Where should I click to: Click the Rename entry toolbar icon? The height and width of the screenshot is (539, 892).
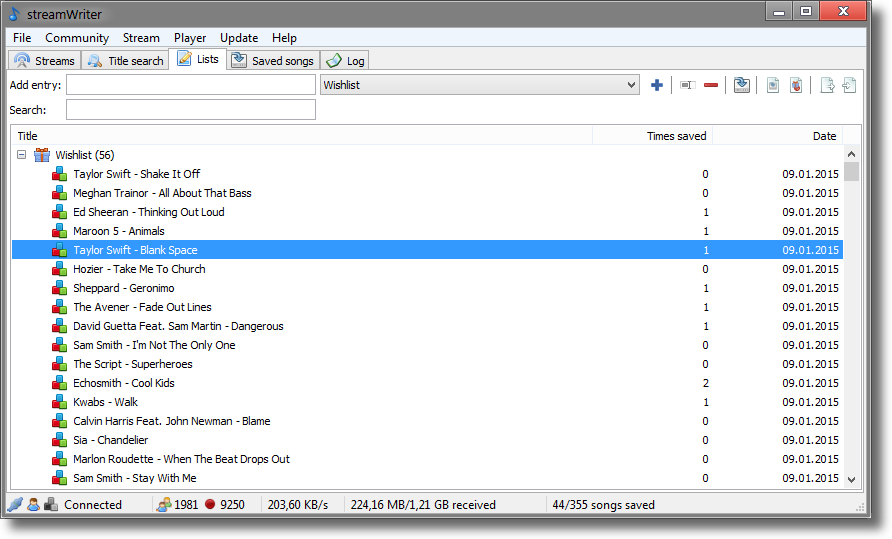pos(688,85)
